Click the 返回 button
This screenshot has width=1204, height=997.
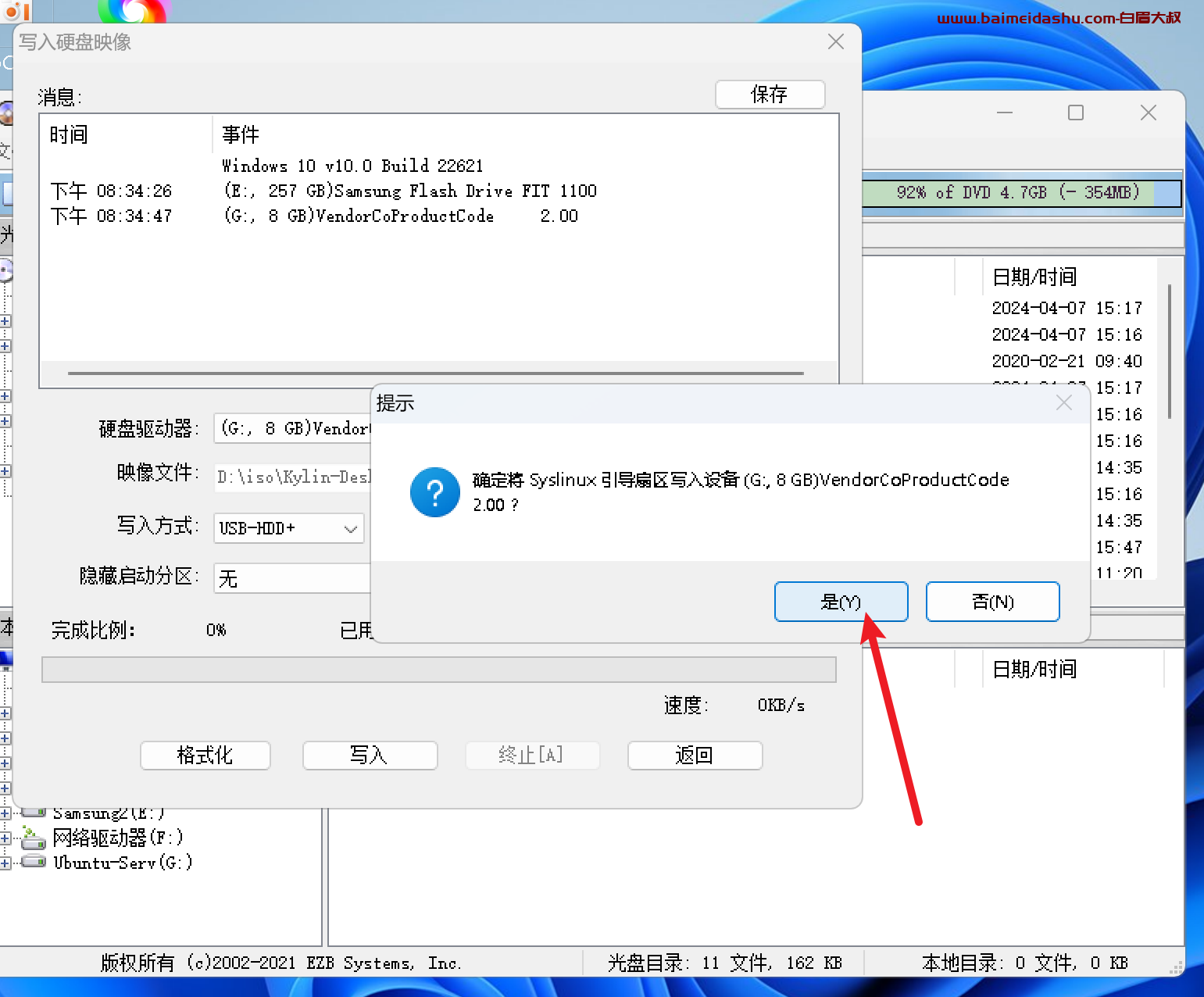tap(694, 756)
